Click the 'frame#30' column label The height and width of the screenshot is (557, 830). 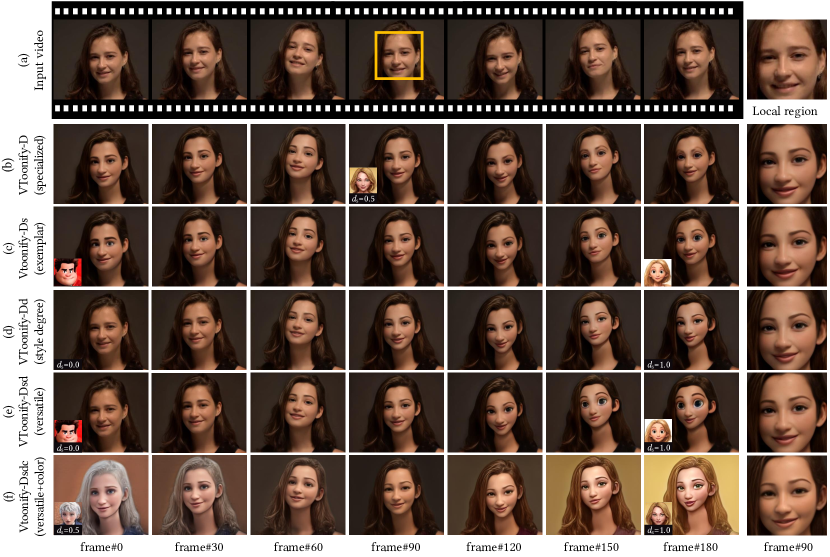199,547
